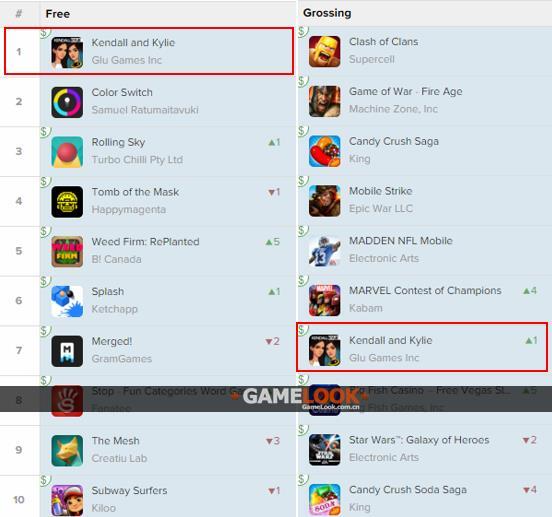Open the Subway Surfers app icon
The width and height of the screenshot is (552, 517).
pos(67,500)
